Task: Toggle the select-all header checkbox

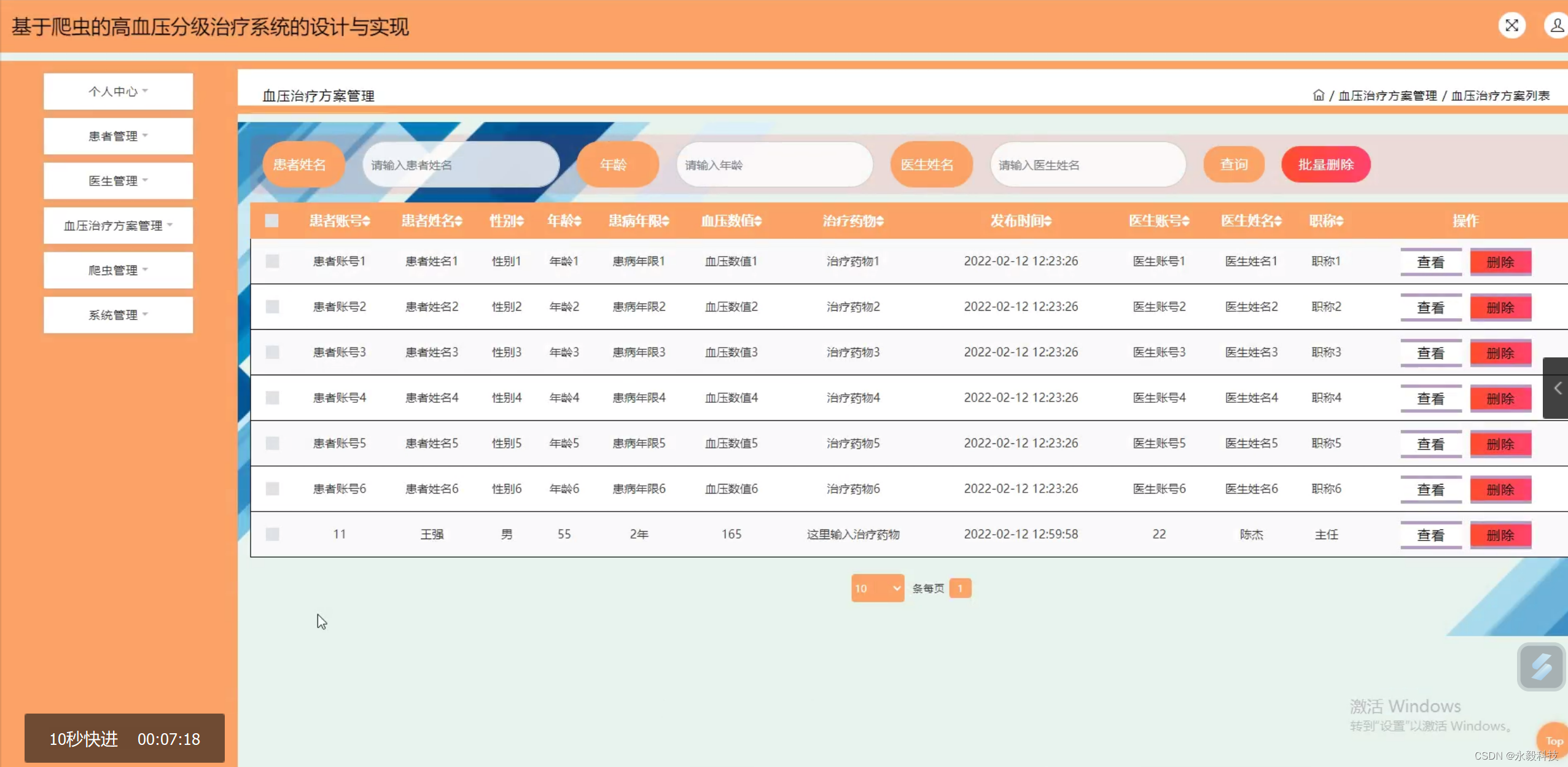Action: 271,220
